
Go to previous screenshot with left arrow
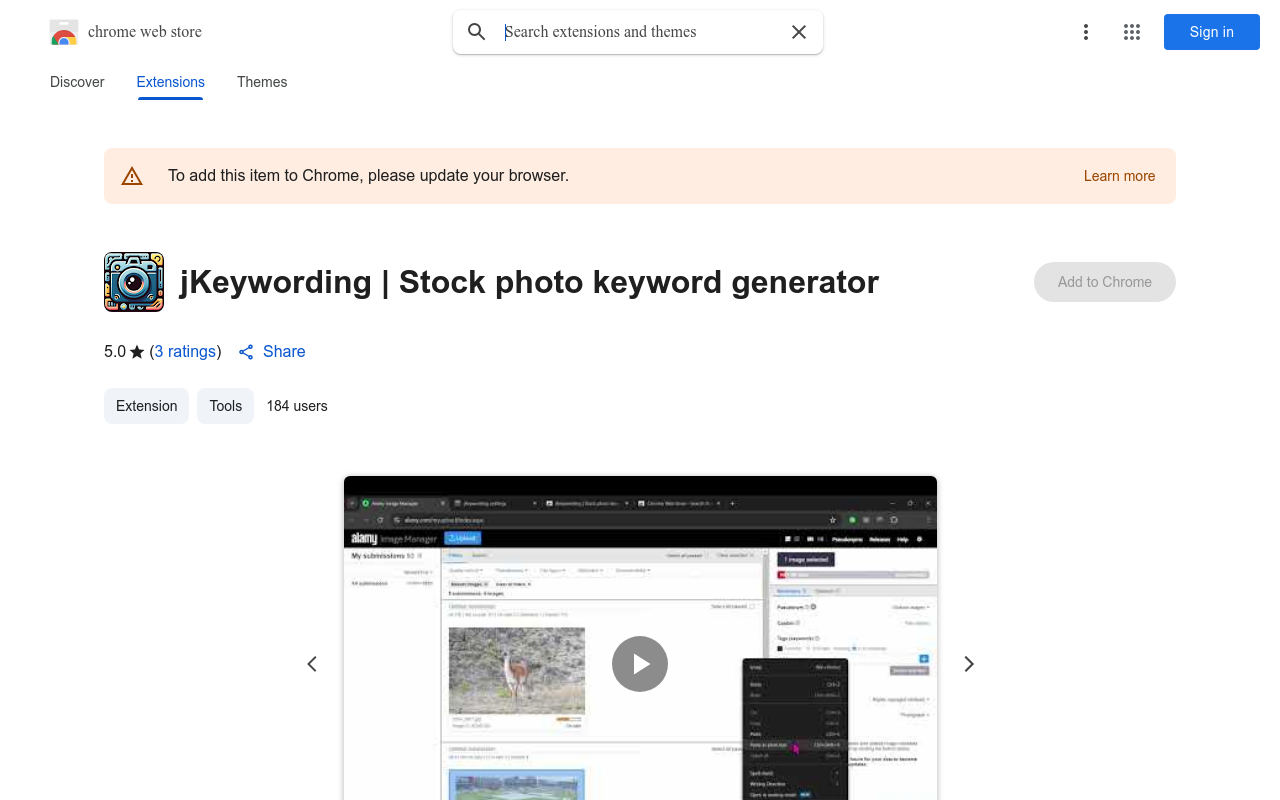tap(312, 664)
